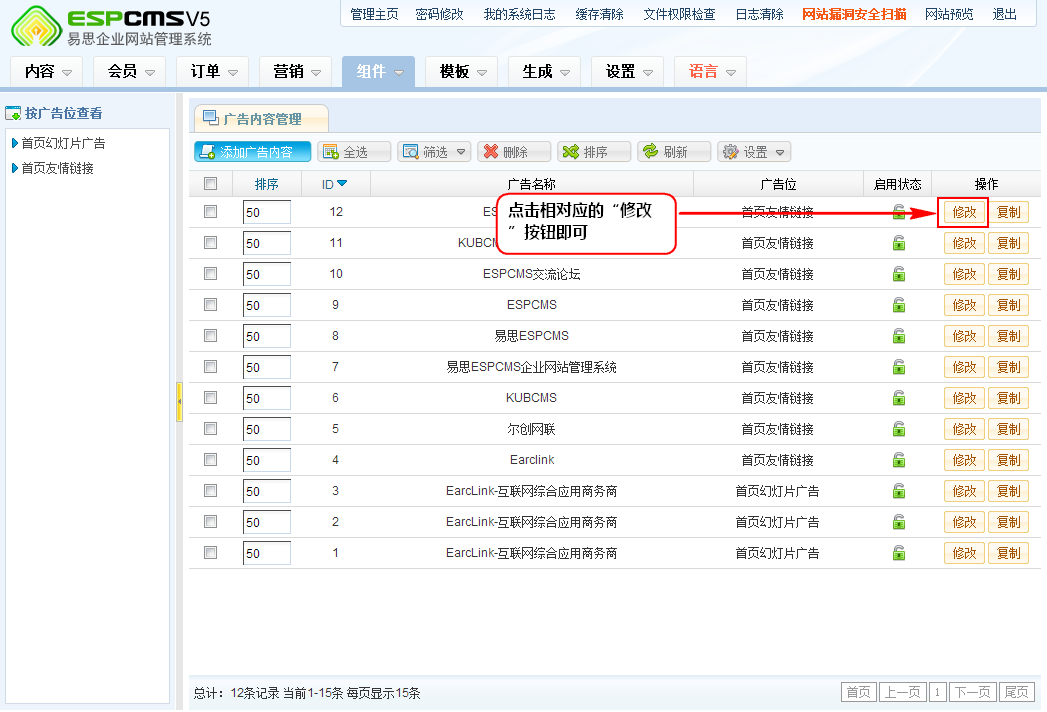Select checkbox for 易思ESPCMS row

pos(210,335)
